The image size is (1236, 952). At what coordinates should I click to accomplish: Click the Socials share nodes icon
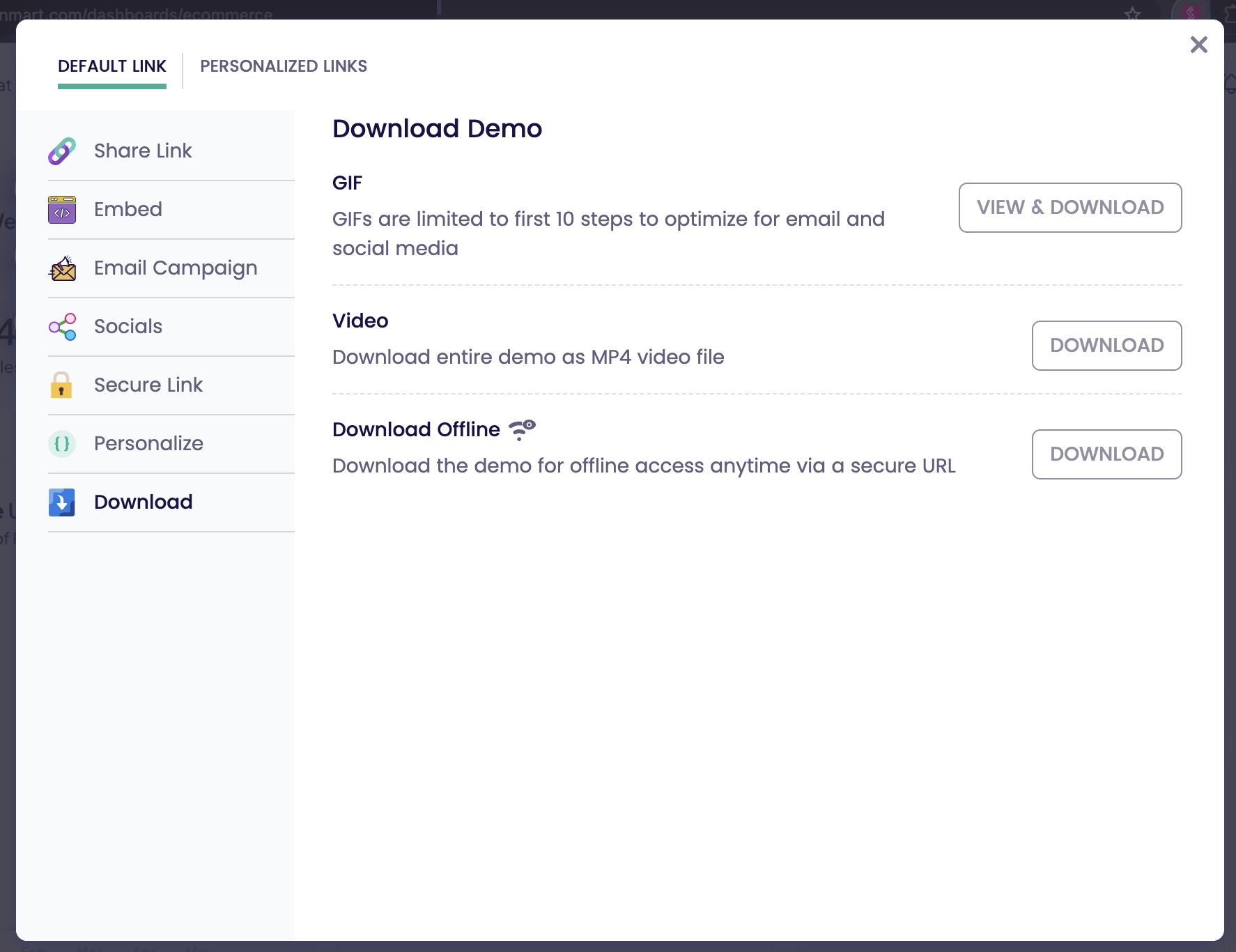pyautogui.click(x=62, y=327)
